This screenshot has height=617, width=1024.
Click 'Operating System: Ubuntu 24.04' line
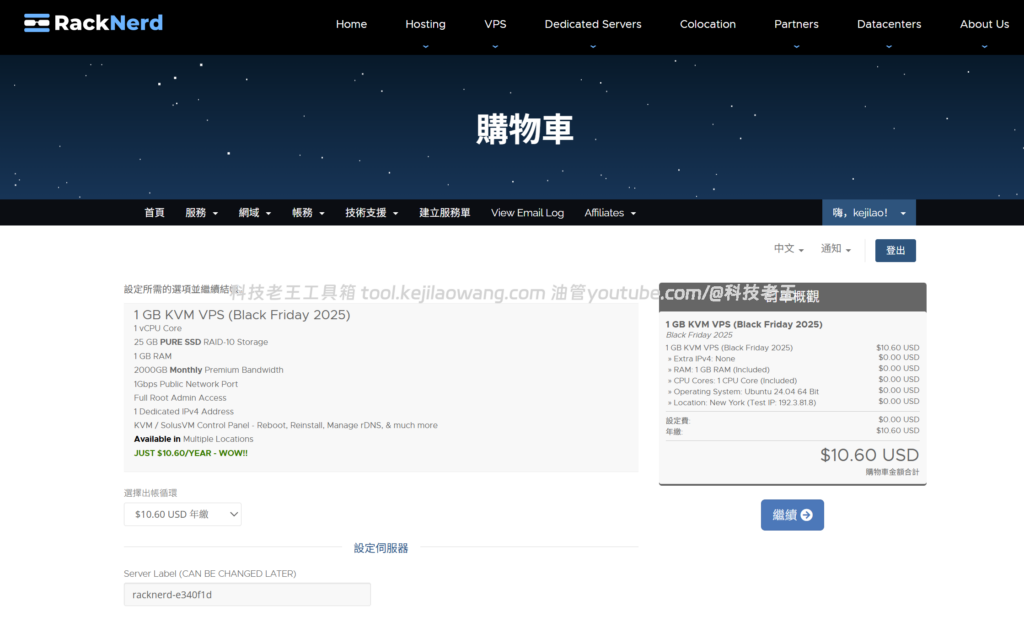click(743, 392)
